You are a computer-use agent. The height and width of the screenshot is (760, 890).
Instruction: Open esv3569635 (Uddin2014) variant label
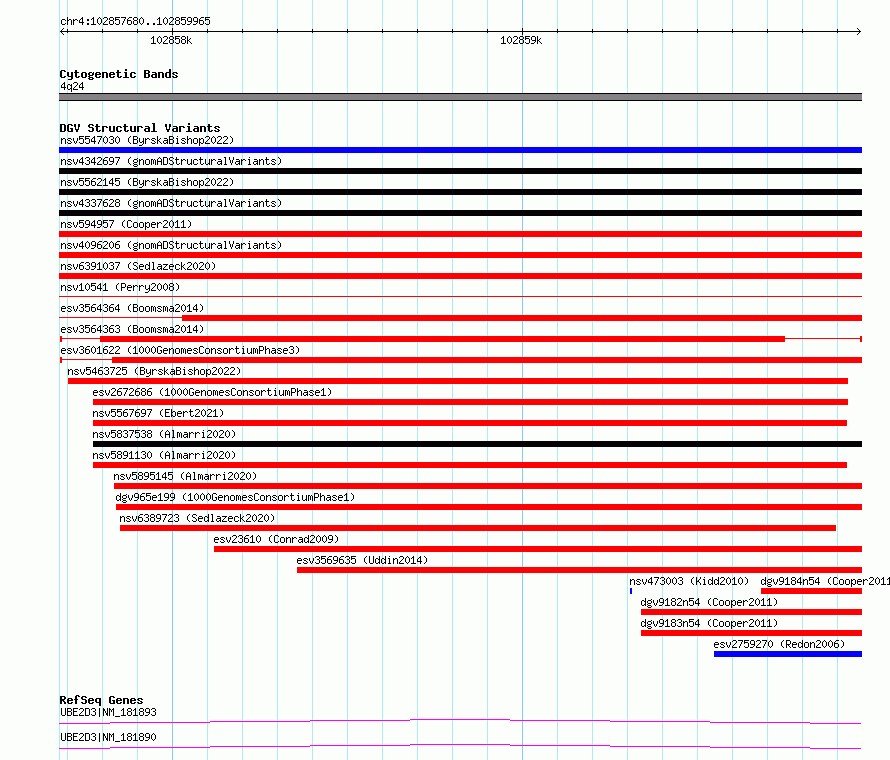pos(362,560)
